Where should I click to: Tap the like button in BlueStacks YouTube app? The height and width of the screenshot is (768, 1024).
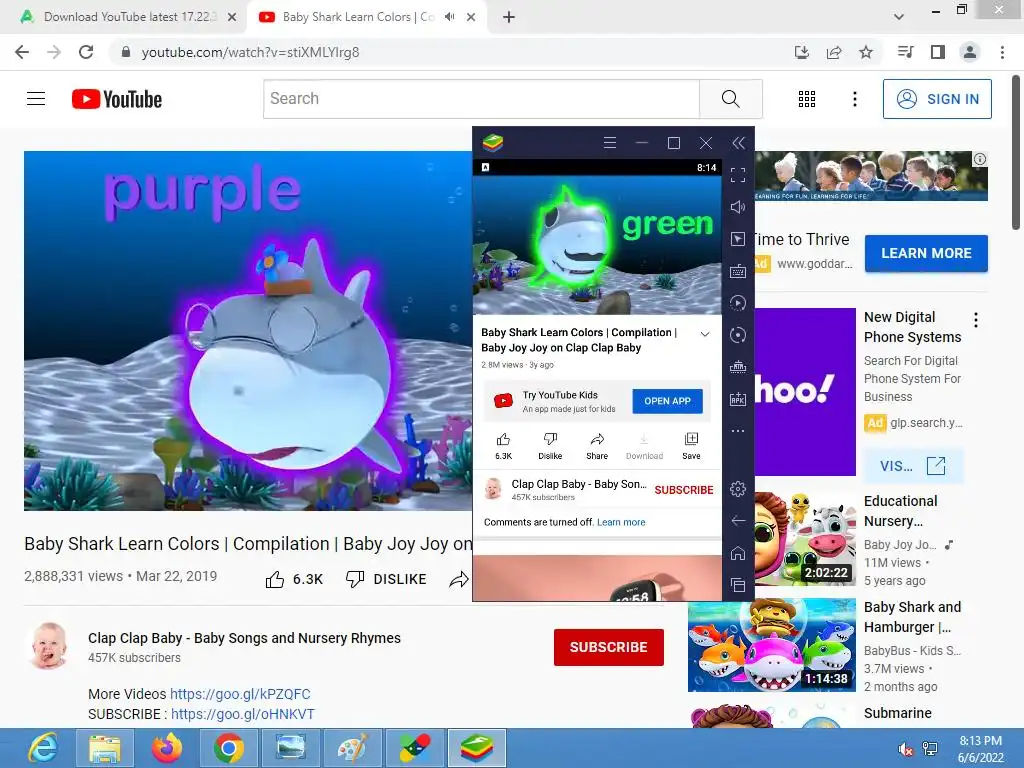(x=504, y=447)
